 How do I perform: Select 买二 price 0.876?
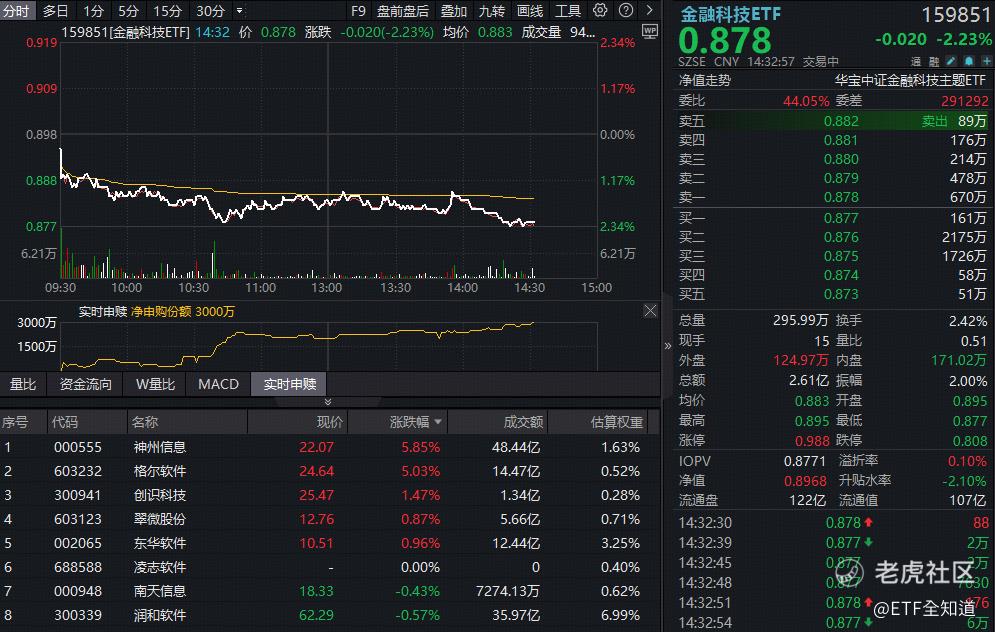[x=841, y=237]
